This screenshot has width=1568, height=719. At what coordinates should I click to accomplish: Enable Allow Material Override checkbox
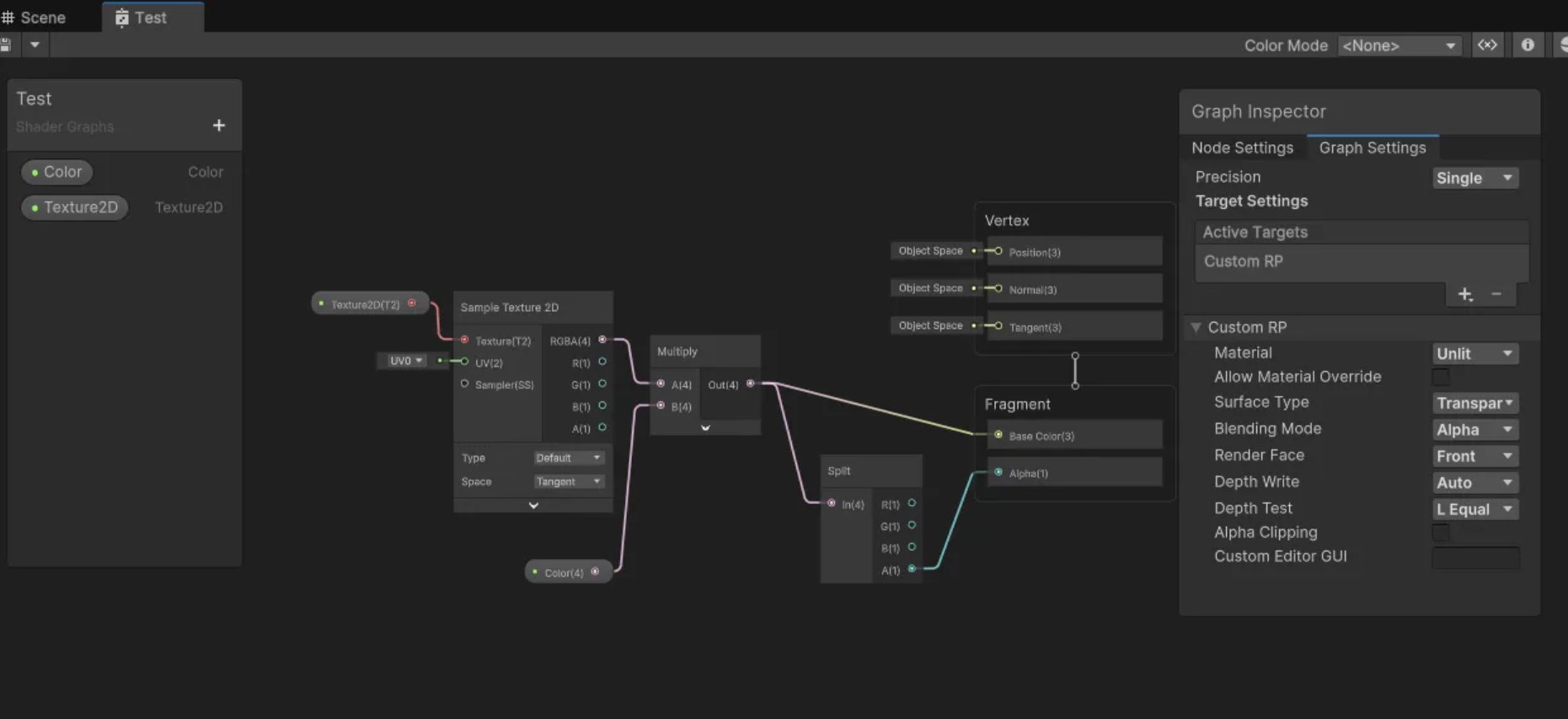pyautogui.click(x=1441, y=377)
